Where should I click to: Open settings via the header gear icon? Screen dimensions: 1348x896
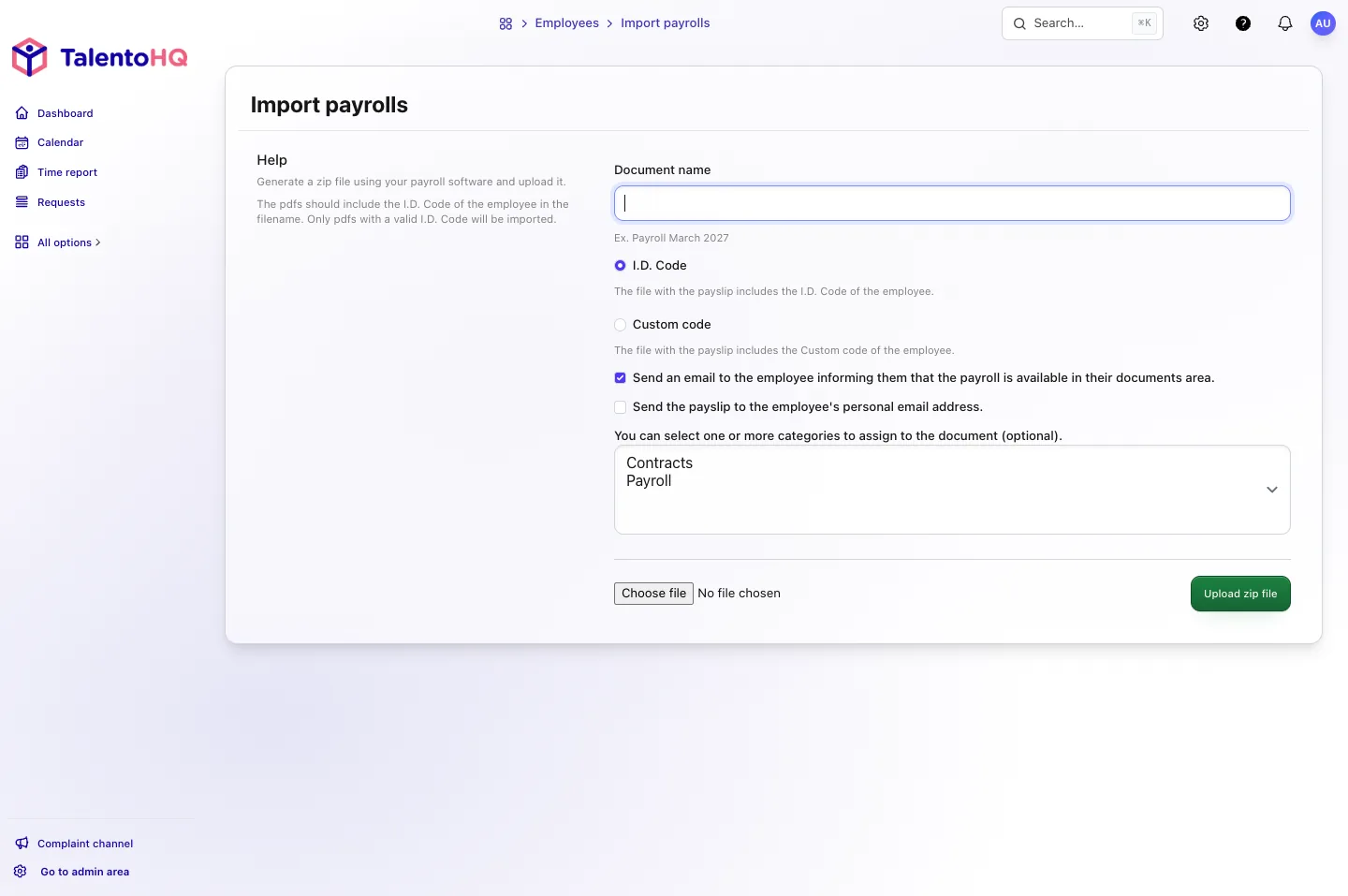pos(1201,23)
